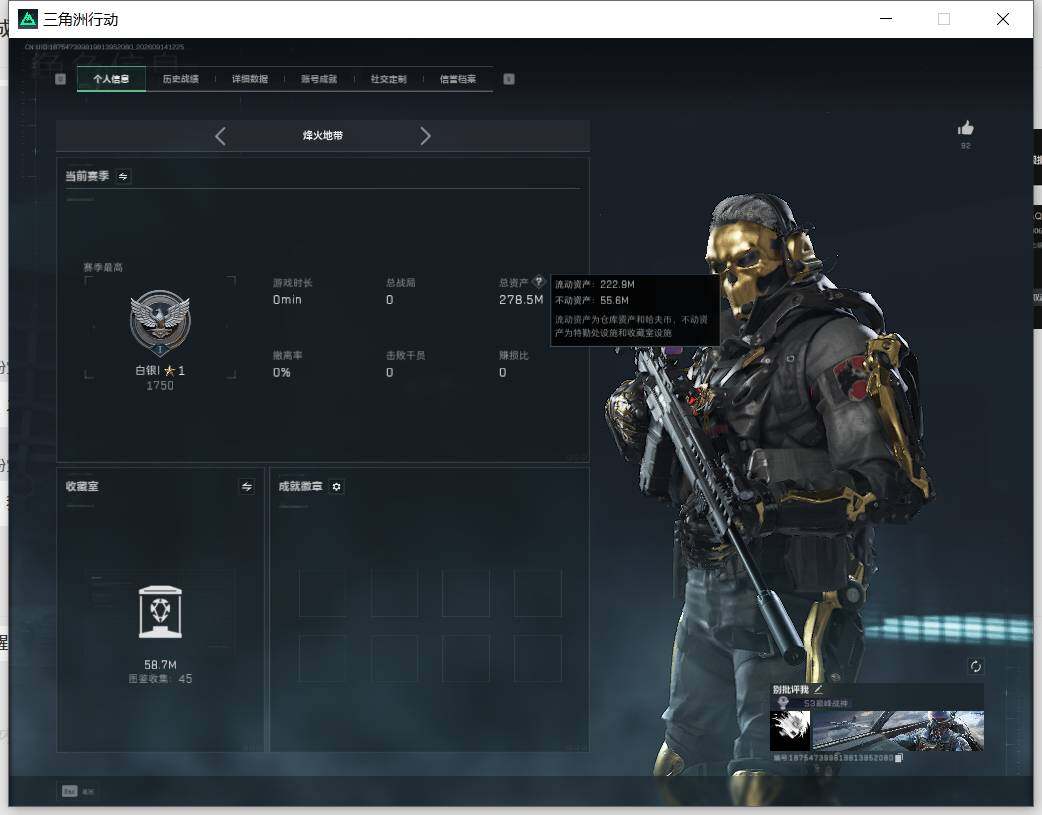Click the 图鉴收集 45 text
This screenshot has height=815, width=1042.
pyautogui.click(x=160, y=679)
